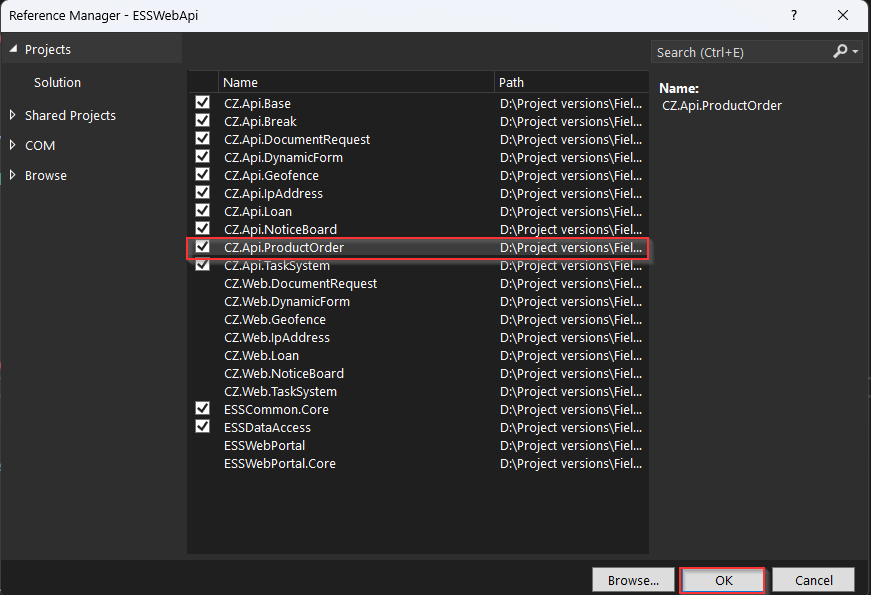871x595 pixels.
Task: Uncheck the CZ.Api.Base checkbox
Action: (203, 103)
